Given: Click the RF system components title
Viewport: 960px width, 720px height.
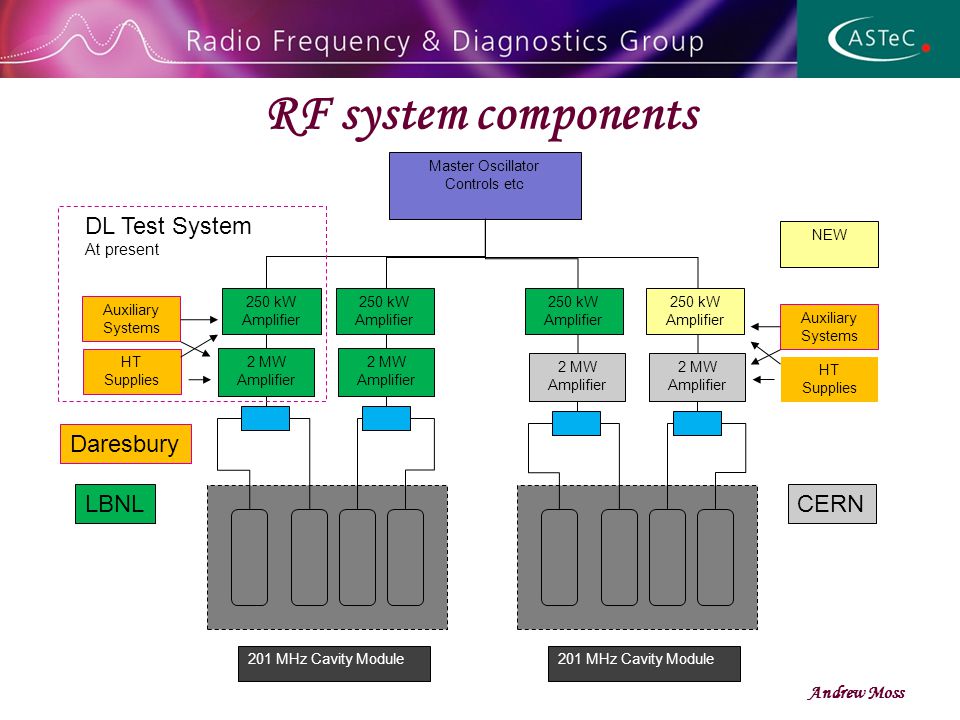Looking at the screenshot, I should 484,116.
